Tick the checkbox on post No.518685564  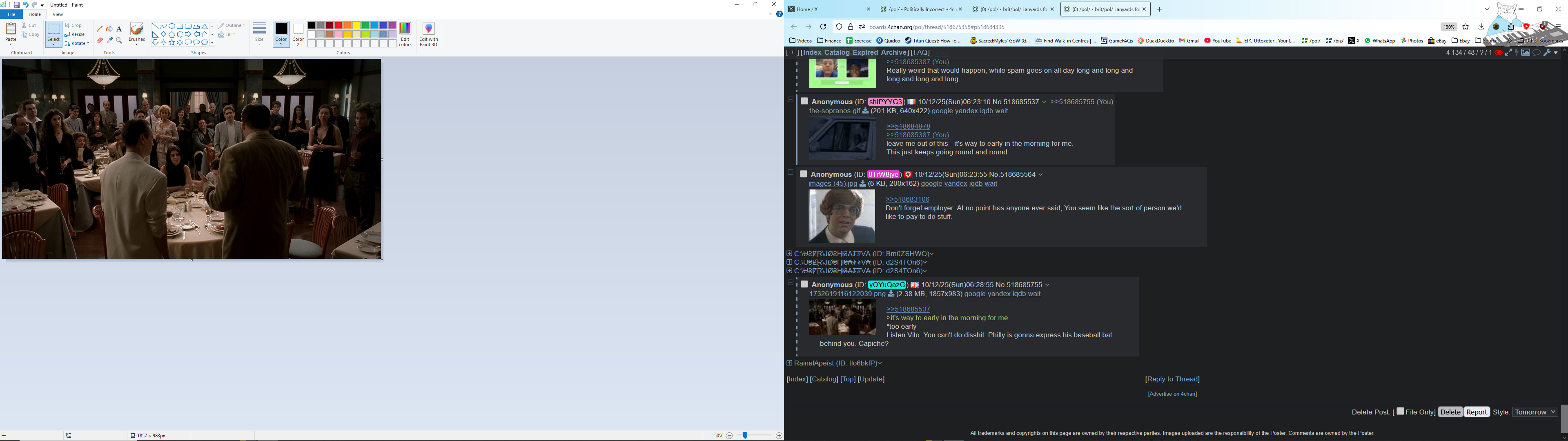coord(804,174)
